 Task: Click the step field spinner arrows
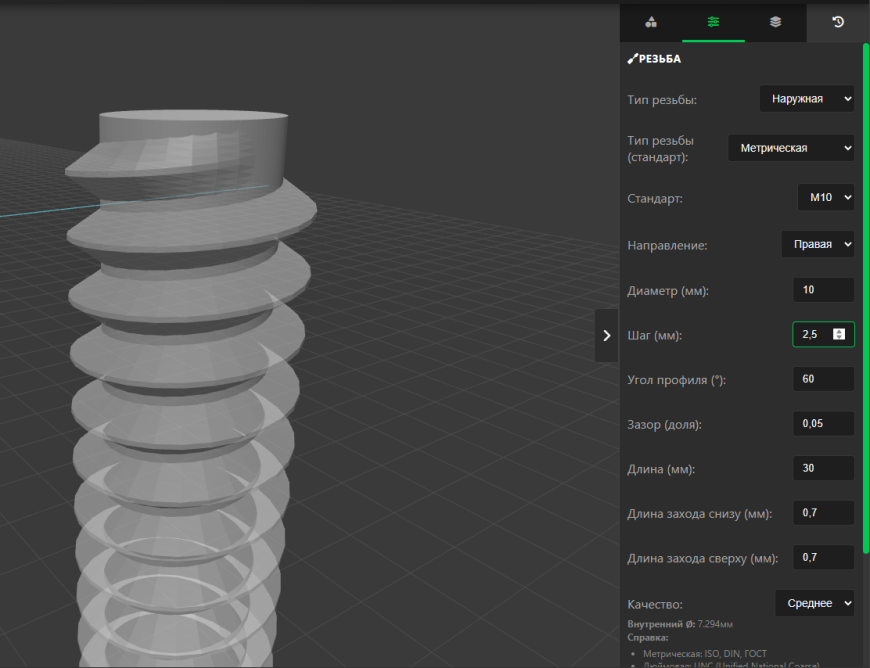pyautogui.click(x=839, y=334)
